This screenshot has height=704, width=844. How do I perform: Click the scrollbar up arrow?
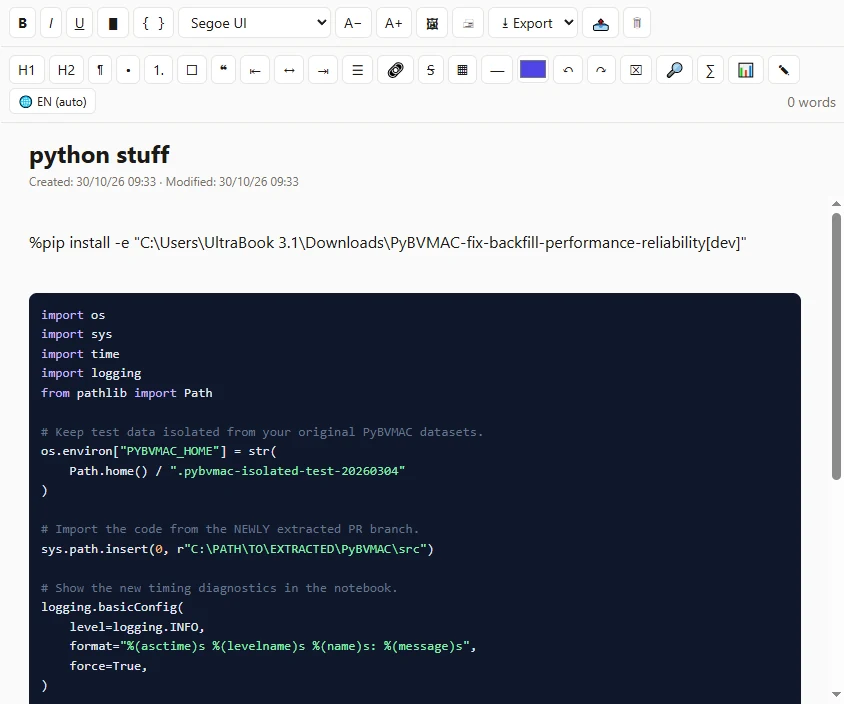point(836,204)
